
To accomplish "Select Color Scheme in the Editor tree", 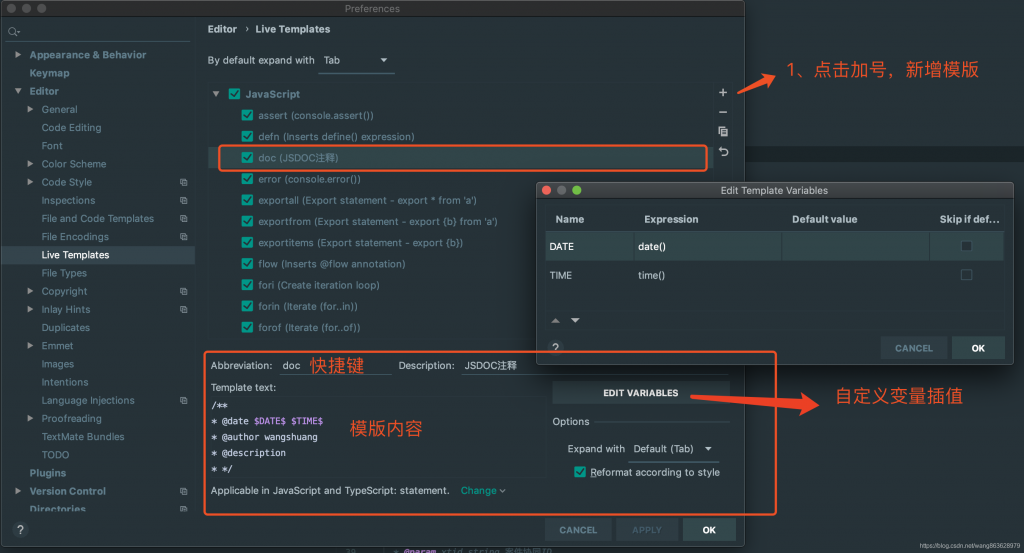I will tap(74, 164).
